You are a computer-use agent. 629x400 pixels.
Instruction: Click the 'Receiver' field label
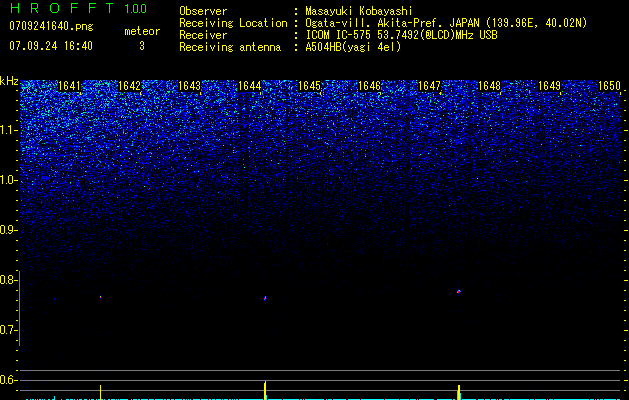203,35
